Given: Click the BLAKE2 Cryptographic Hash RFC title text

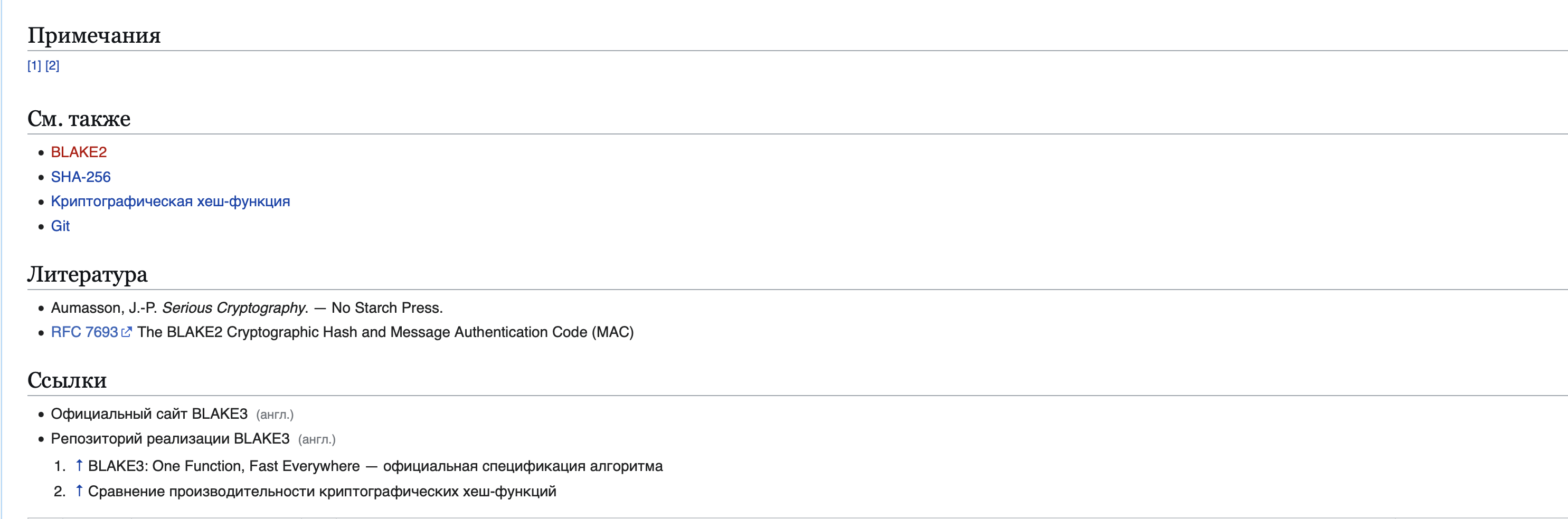Looking at the screenshot, I should click(385, 332).
